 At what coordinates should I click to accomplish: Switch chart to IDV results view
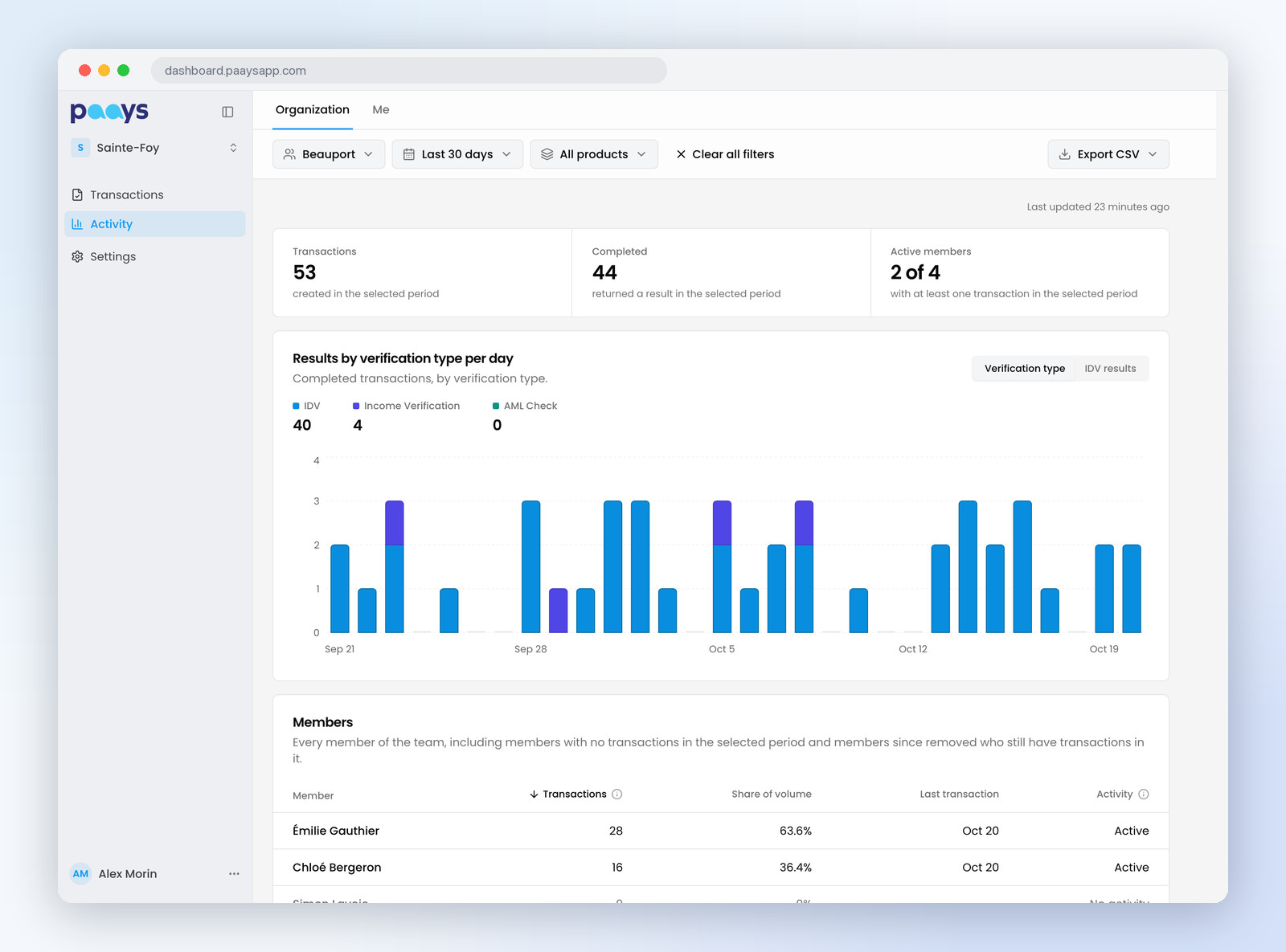[1110, 369]
